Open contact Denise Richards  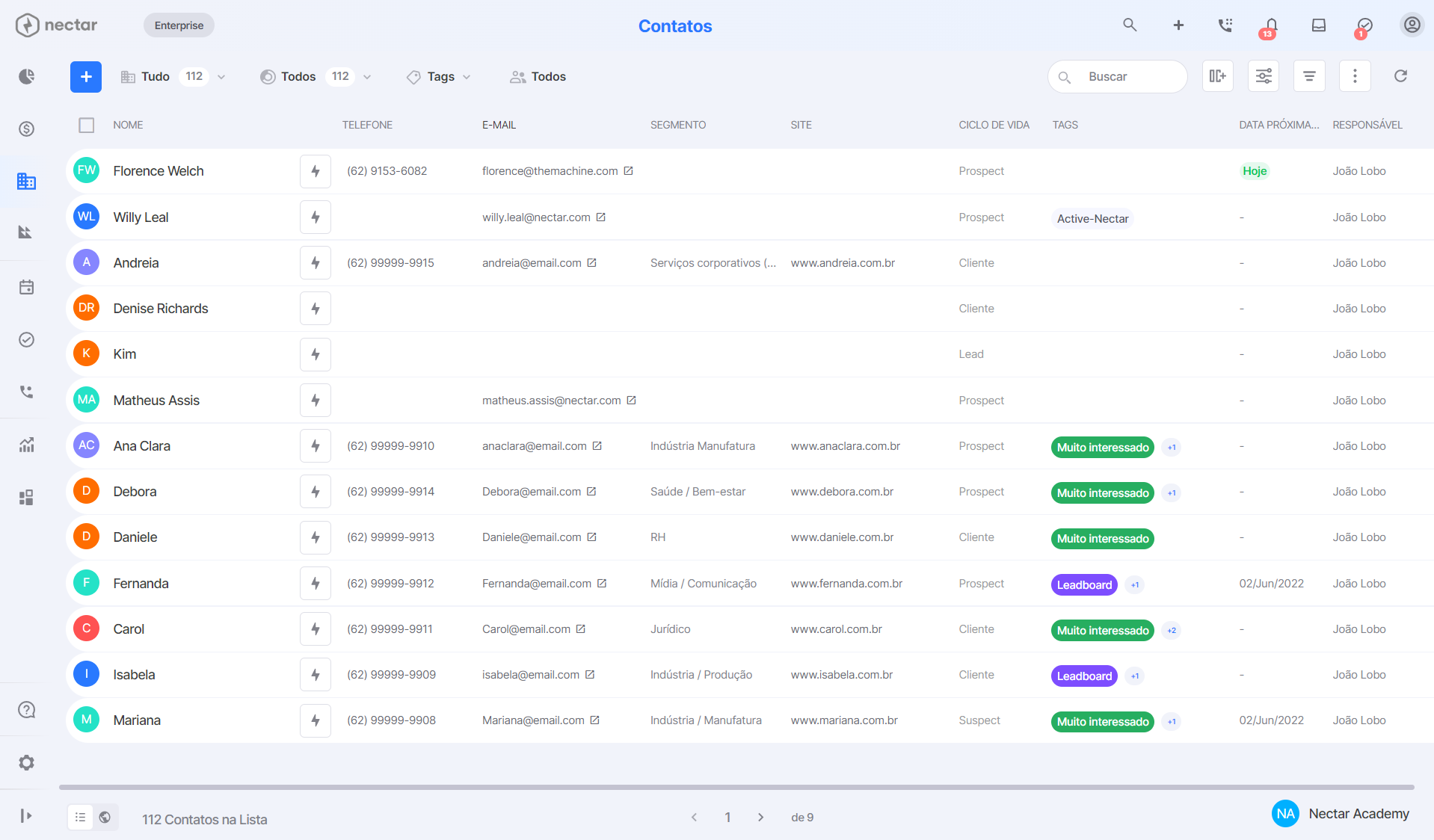point(161,309)
